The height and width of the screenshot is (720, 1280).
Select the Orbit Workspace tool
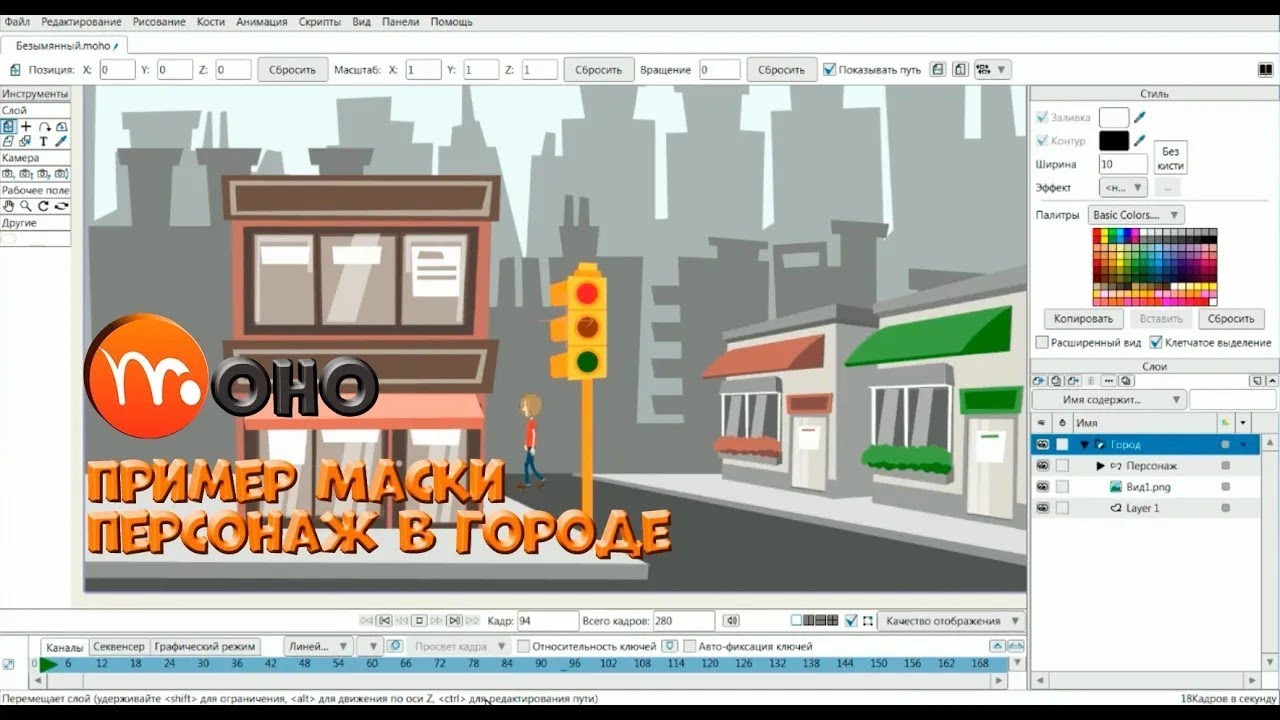pos(61,206)
